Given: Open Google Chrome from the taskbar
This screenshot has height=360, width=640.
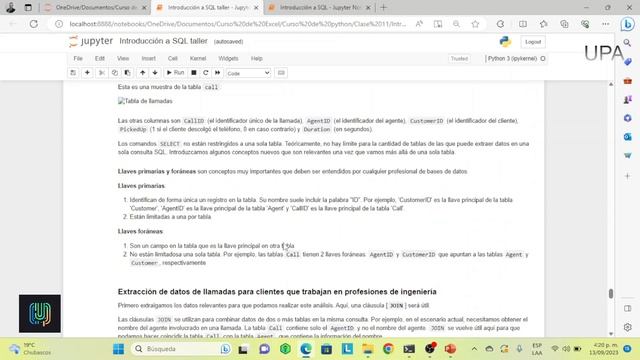Looking at the screenshot, I should point(388,349).
